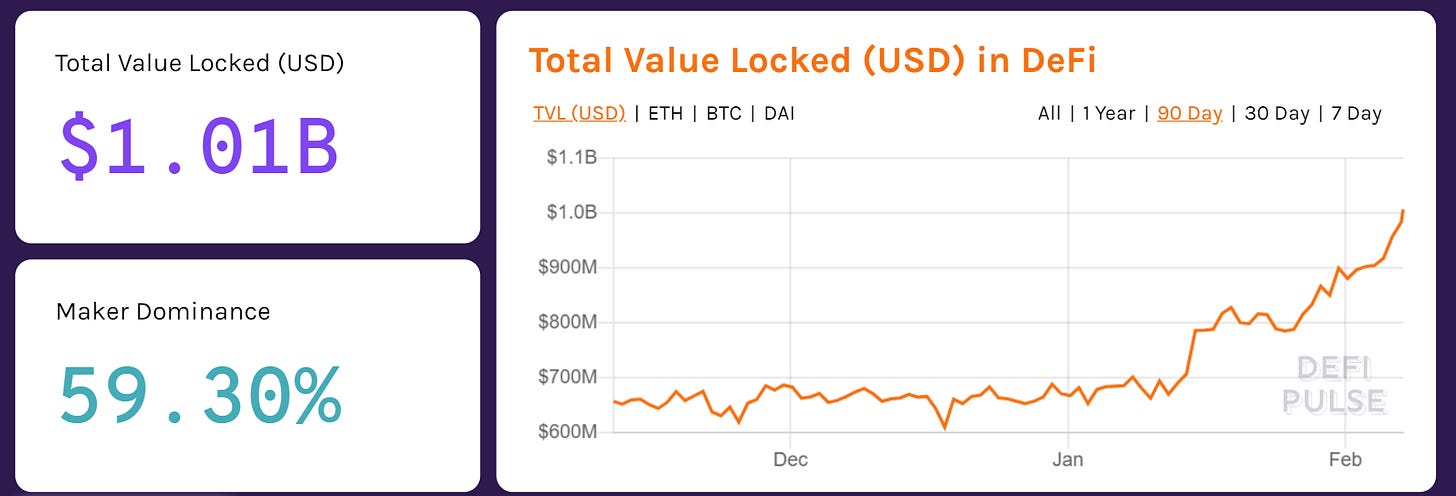Click the chart heading Total Value Locked in DeFi
Screen dimensions: 1456x496
coord(812,60)
